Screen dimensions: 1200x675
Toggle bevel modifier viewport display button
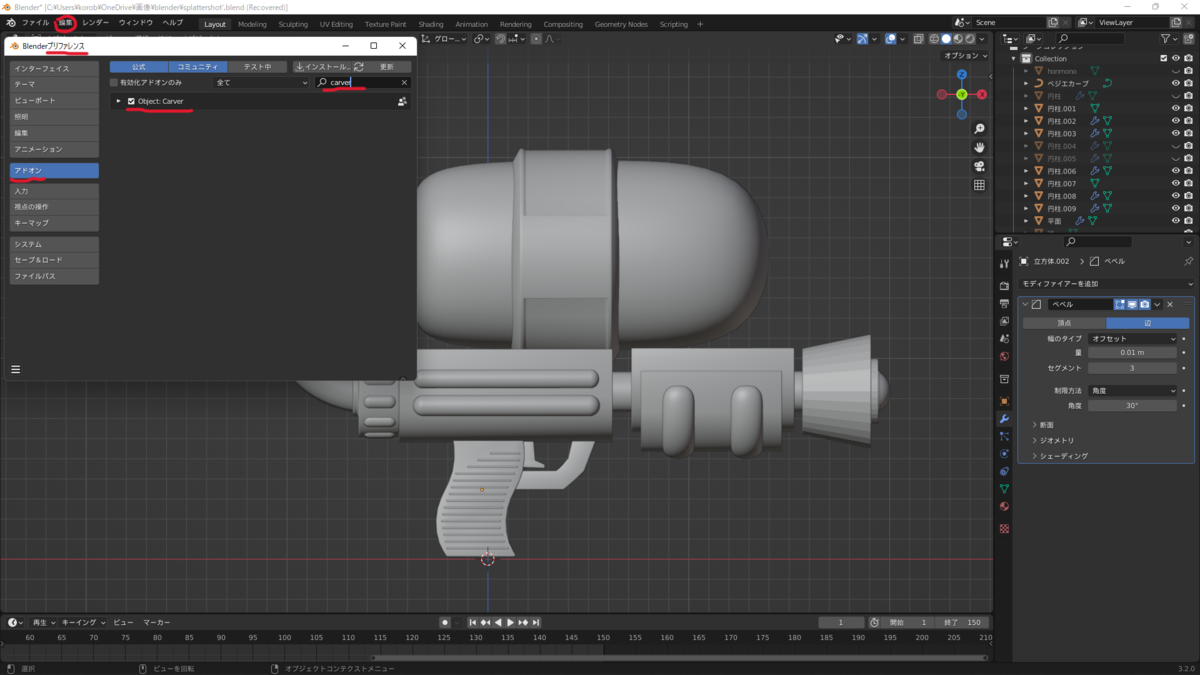1132,304
